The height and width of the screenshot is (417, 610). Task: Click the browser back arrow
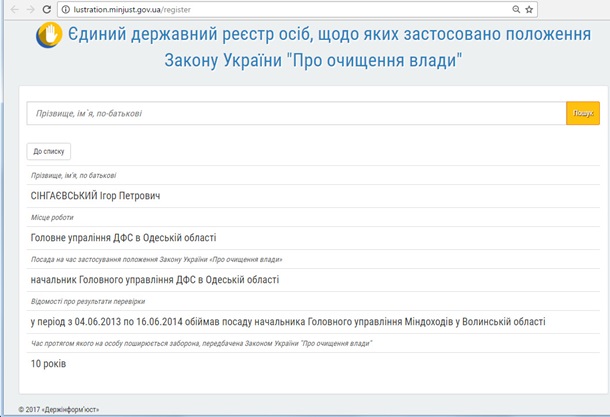9,8
